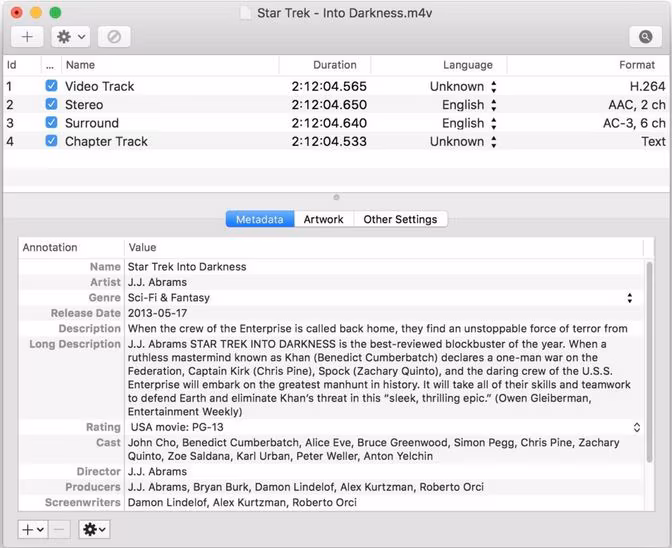Click the AAC, 2 ch format cell
The width and height of the screenshot is (672, 548).
pyautogui.click(x=637, y=105)
